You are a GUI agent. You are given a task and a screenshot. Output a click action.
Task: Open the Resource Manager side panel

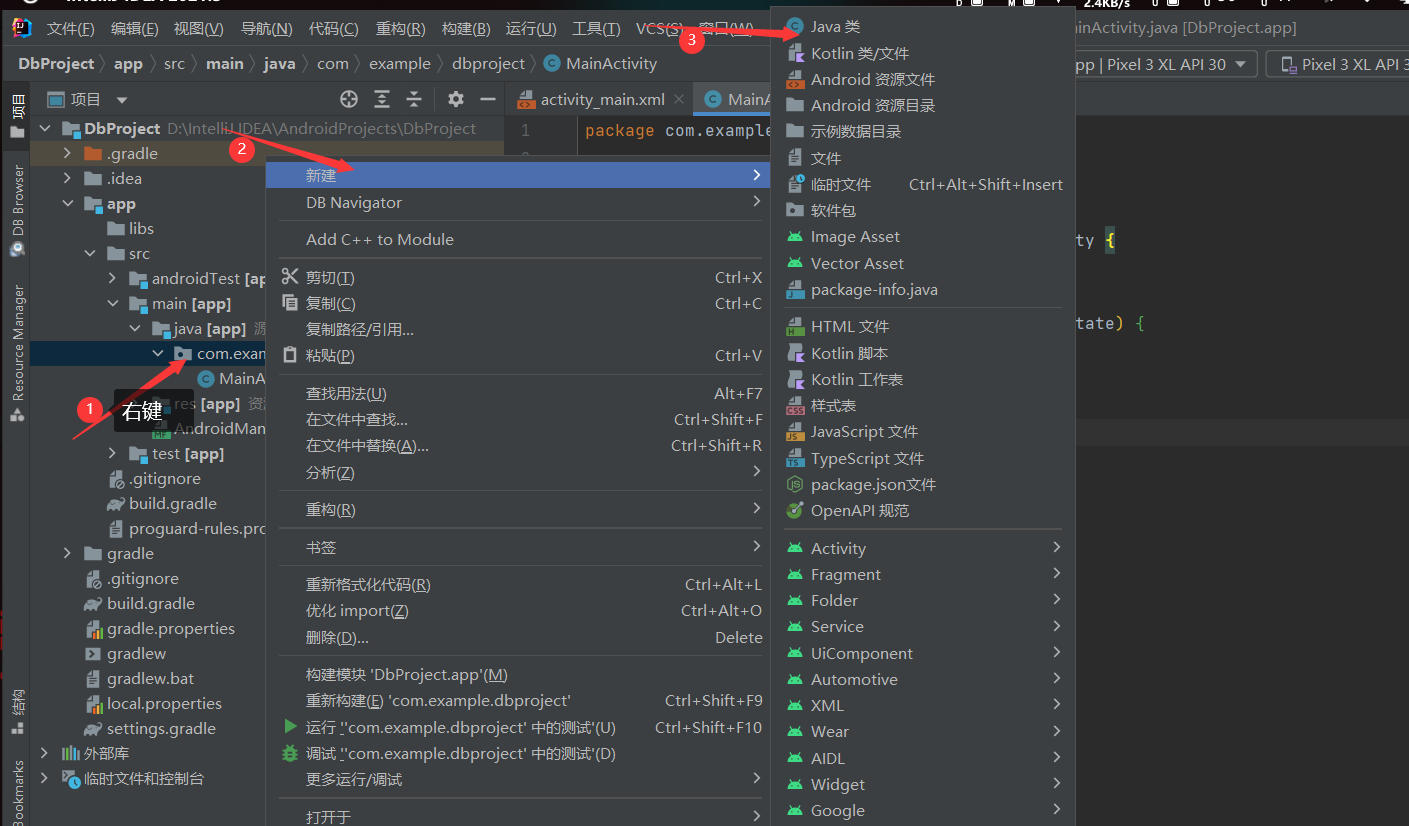point(17,353)
